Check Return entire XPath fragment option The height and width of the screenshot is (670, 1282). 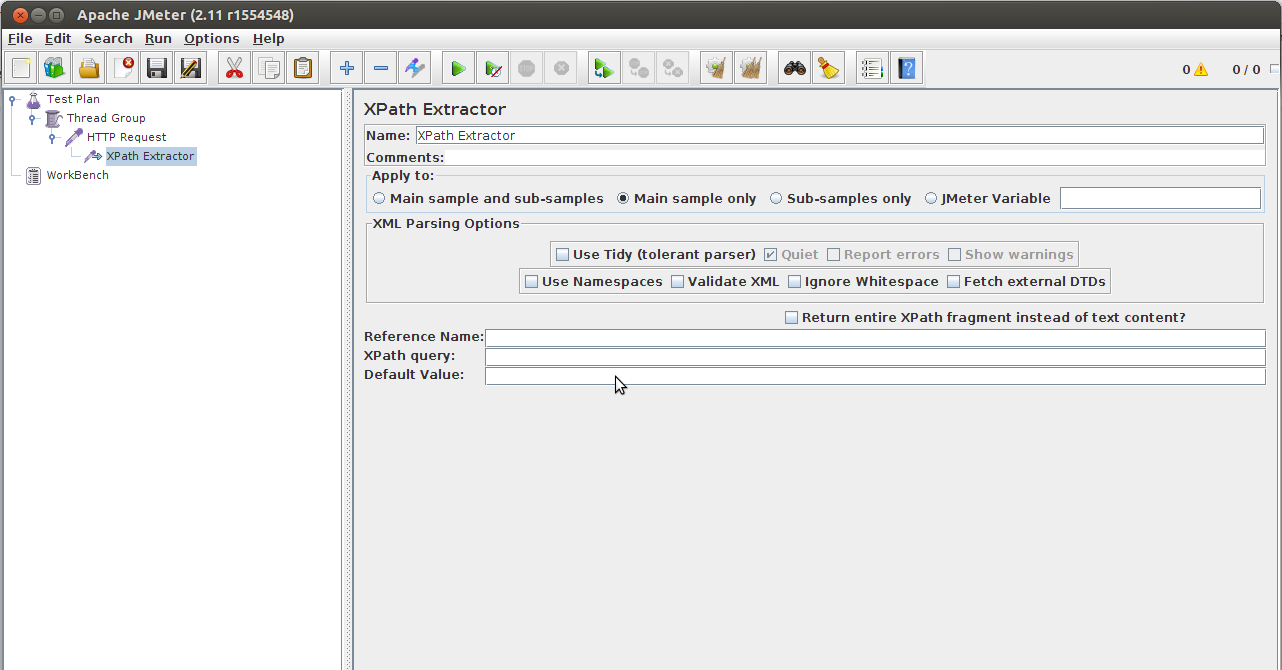(791, 317)
